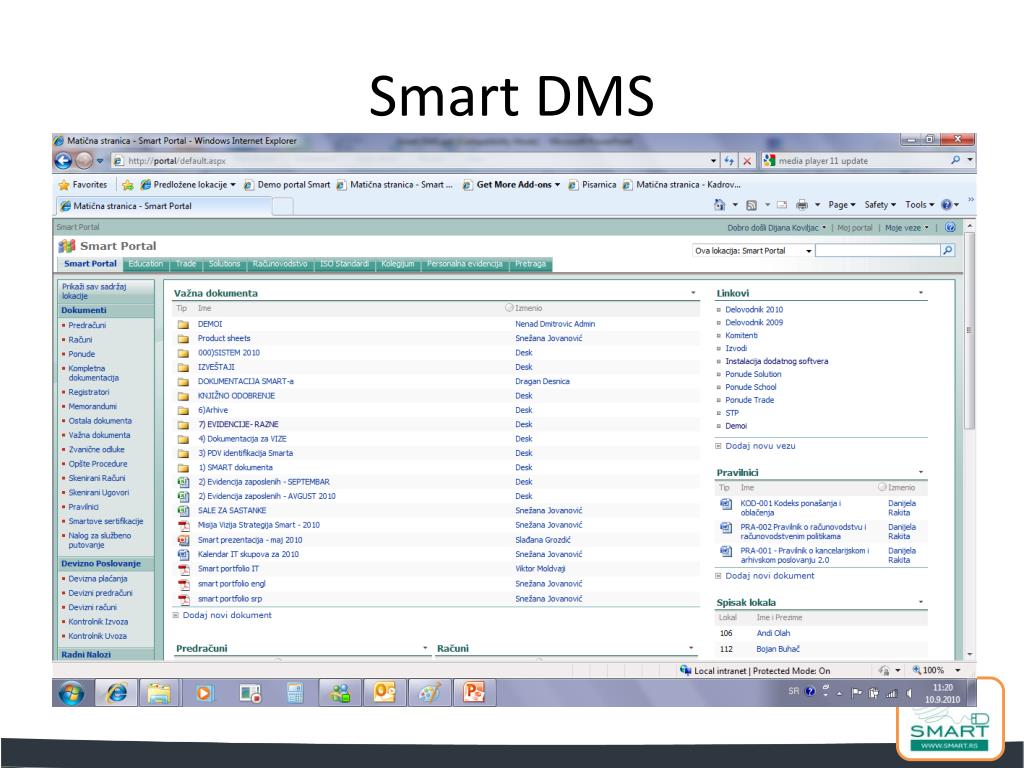Open the Product sheets folder
1024x768 pixels.
pos(224,338)
